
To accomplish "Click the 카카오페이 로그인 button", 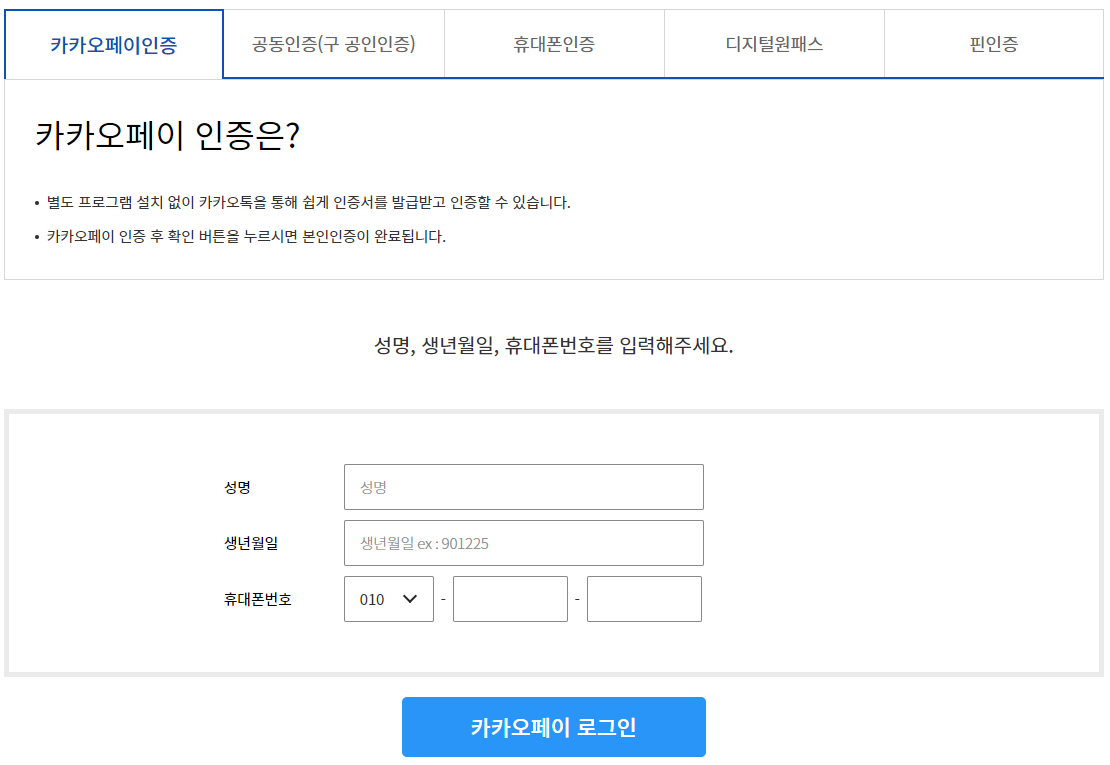I will click(554, 727).
